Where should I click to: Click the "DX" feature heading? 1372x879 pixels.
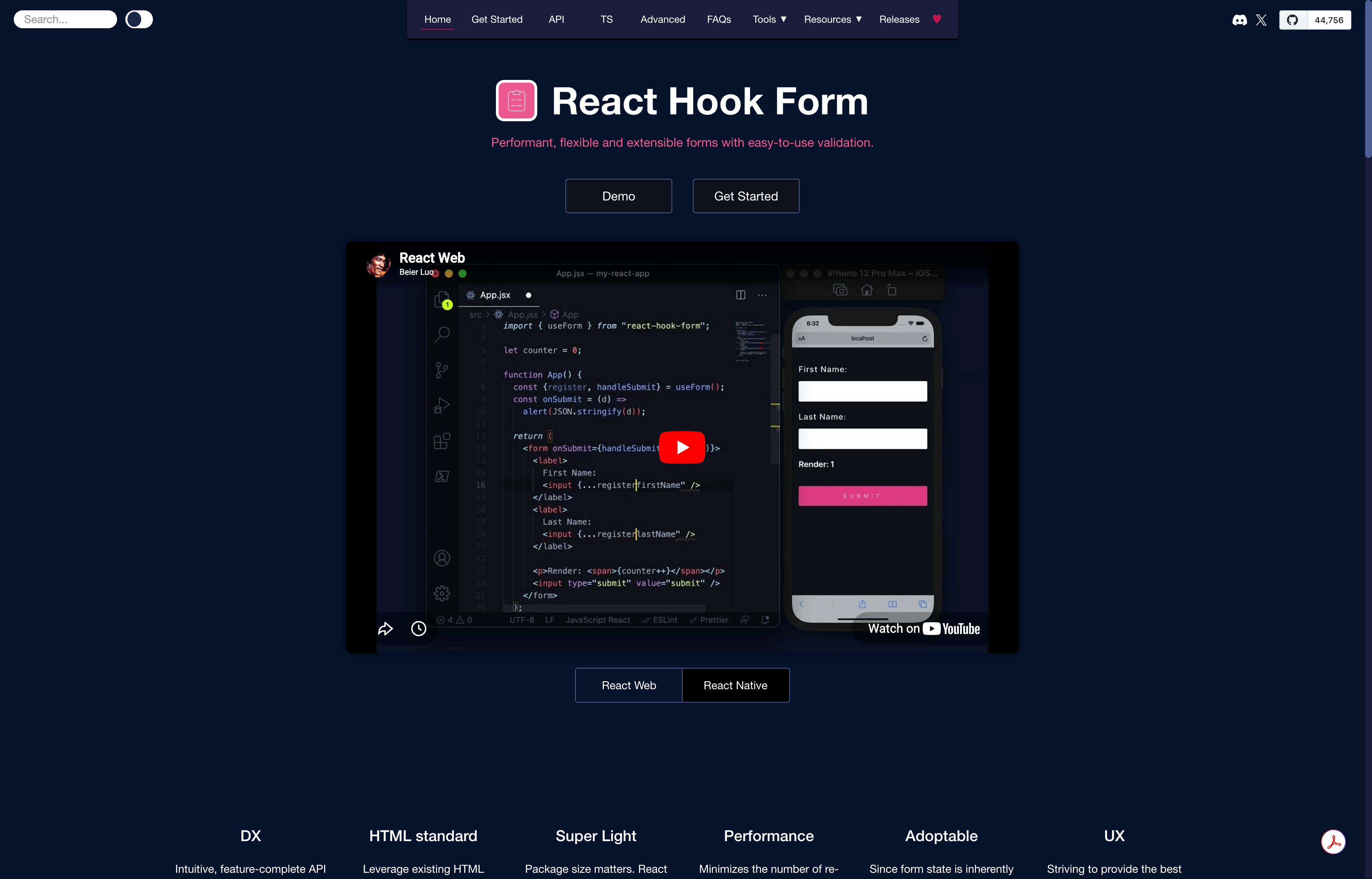pyautogui.click(x=251, y=836)
